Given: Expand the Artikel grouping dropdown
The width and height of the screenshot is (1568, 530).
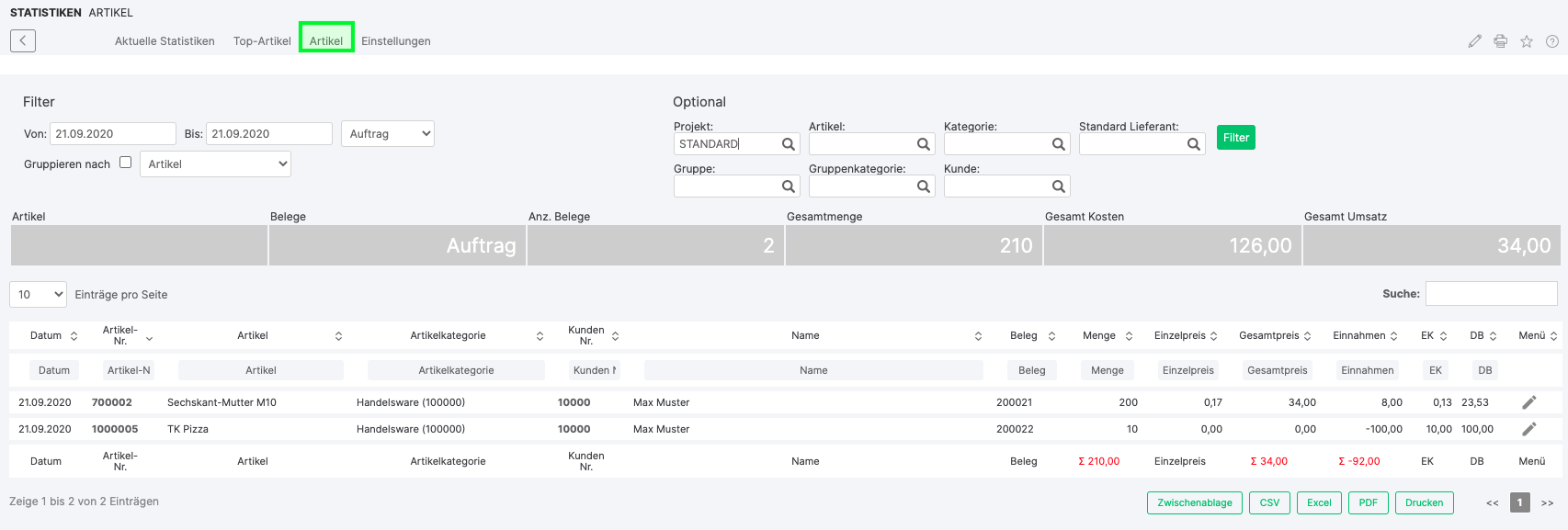Looking at the screenshot, I should 215,164.
